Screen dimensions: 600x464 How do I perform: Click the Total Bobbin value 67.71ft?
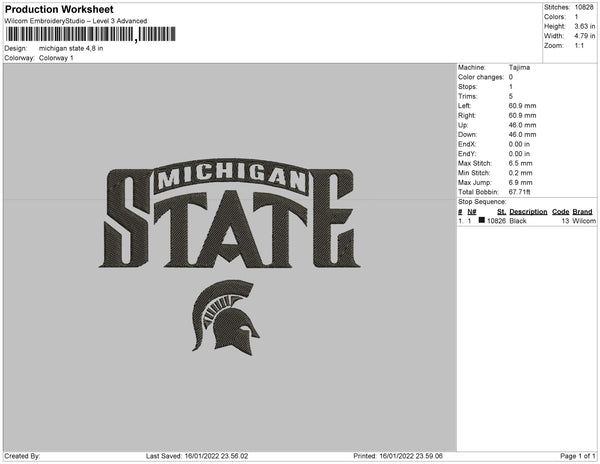click(519, 192)
